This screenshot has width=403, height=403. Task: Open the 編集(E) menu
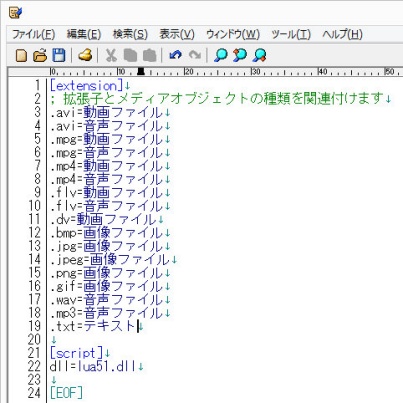[84, 34]
